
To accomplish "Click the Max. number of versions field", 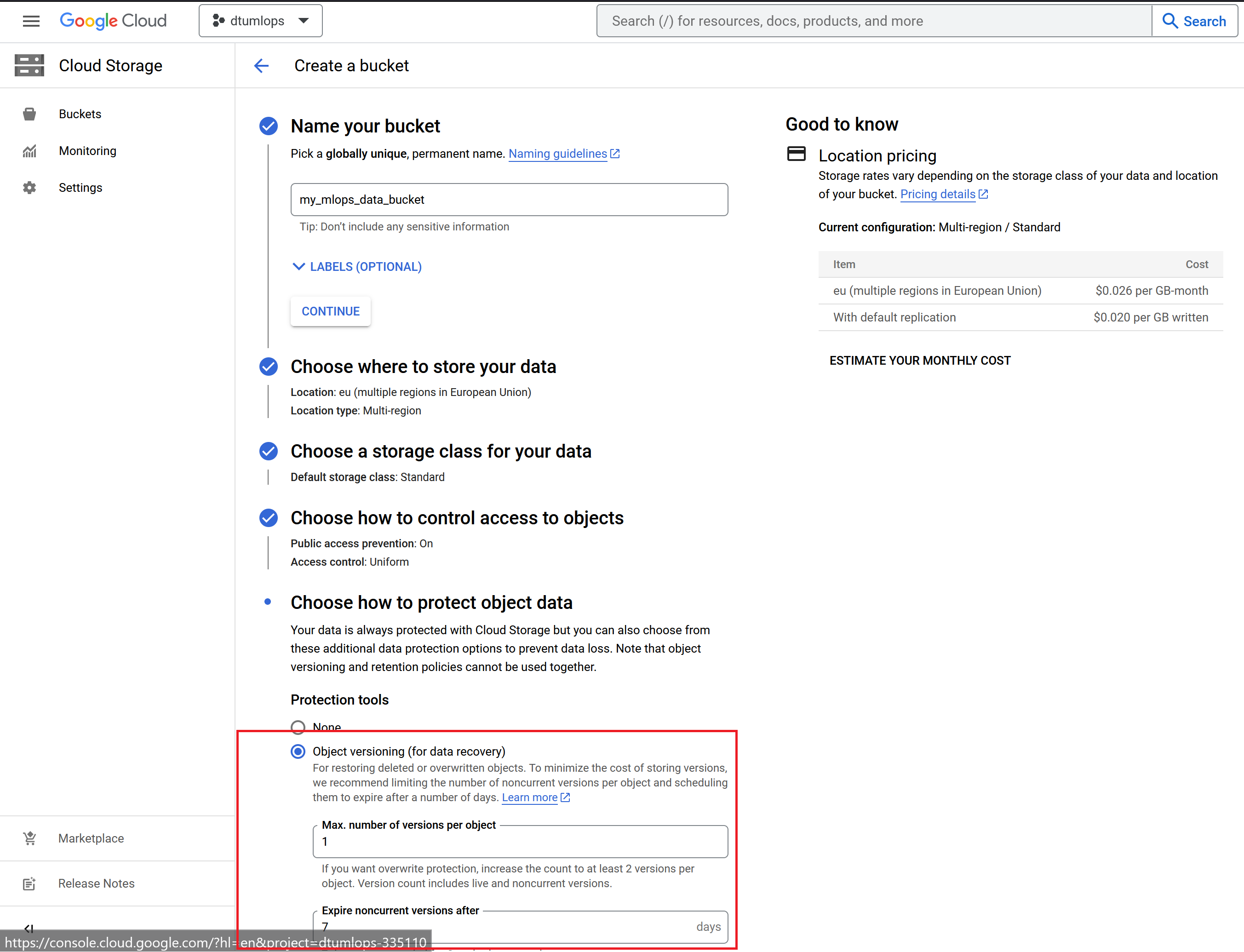I will click(x=520, y=842).
